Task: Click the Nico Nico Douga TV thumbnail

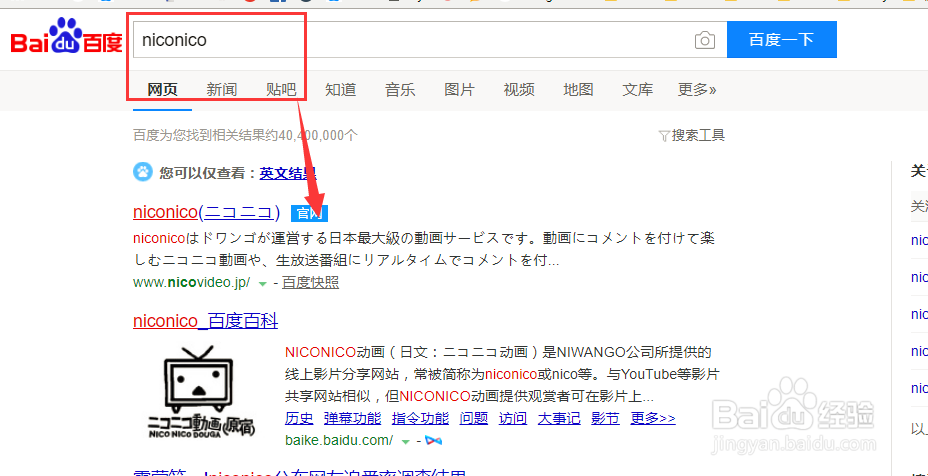Action: (201, 391)
